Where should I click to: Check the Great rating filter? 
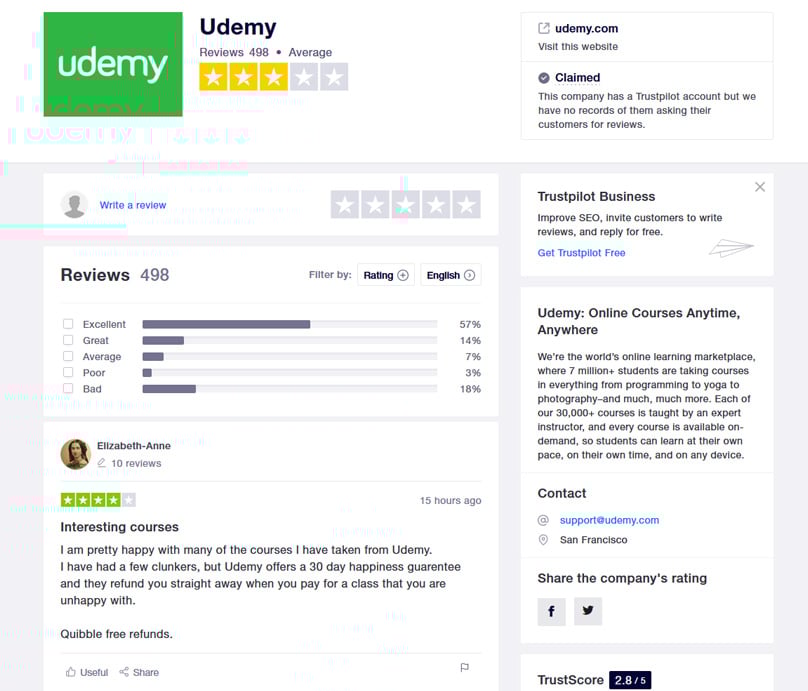click(68, 340)
